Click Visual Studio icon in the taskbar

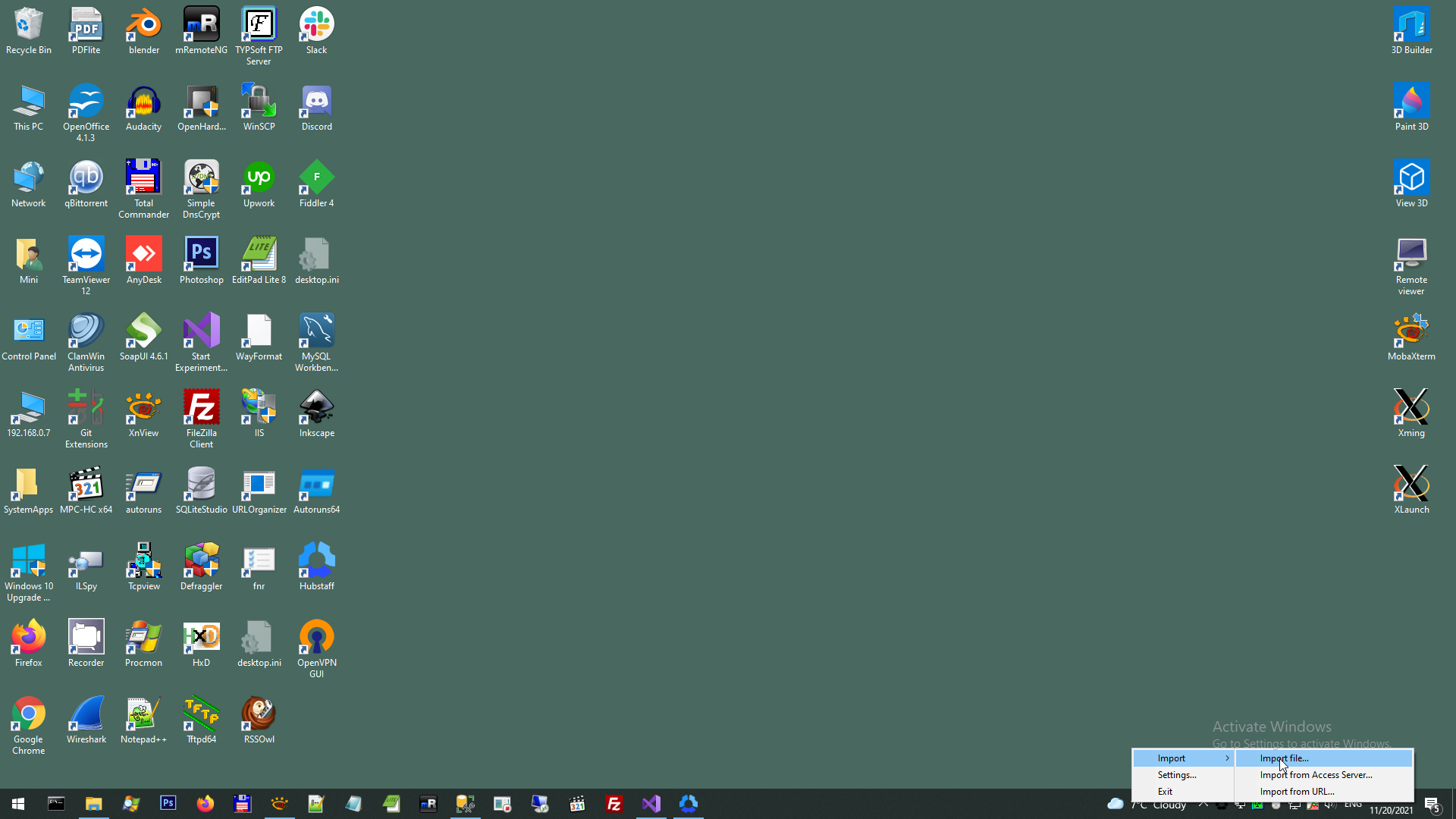[651, 803]
